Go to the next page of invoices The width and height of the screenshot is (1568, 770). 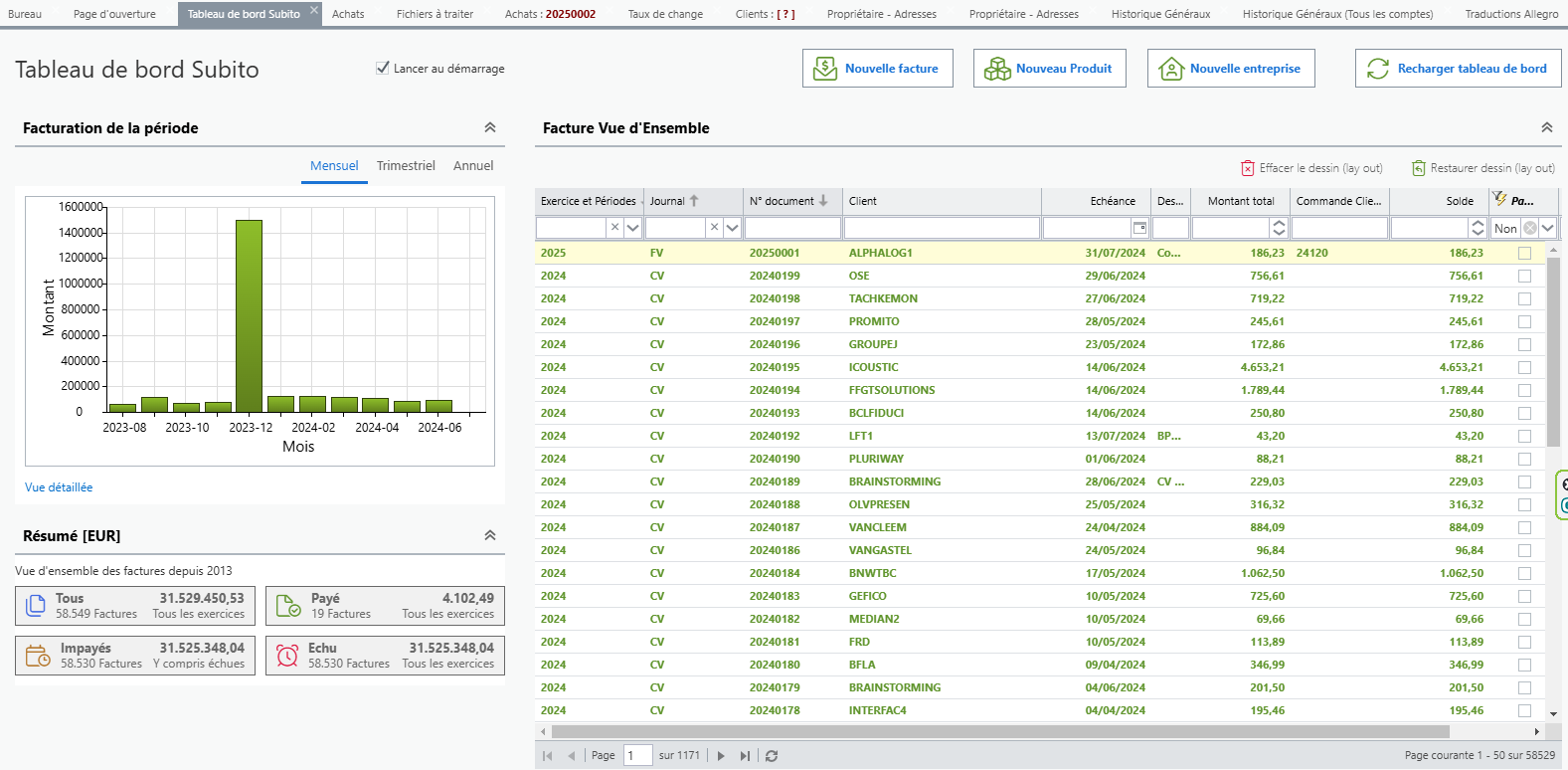[x=721, y=756]
